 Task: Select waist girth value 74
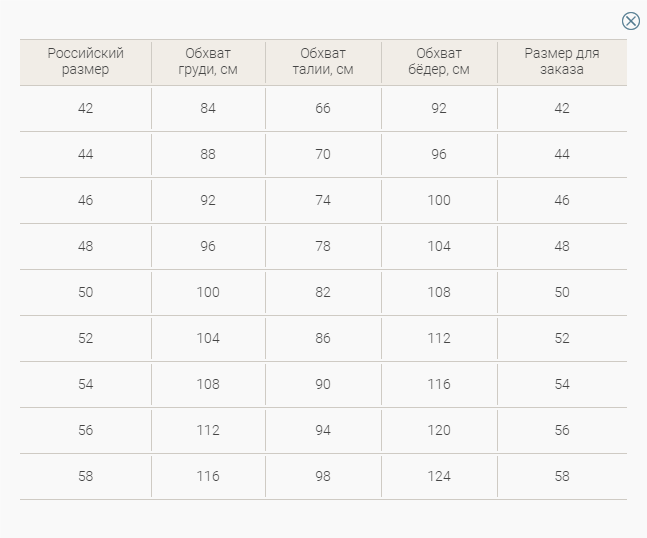point(323,201)
